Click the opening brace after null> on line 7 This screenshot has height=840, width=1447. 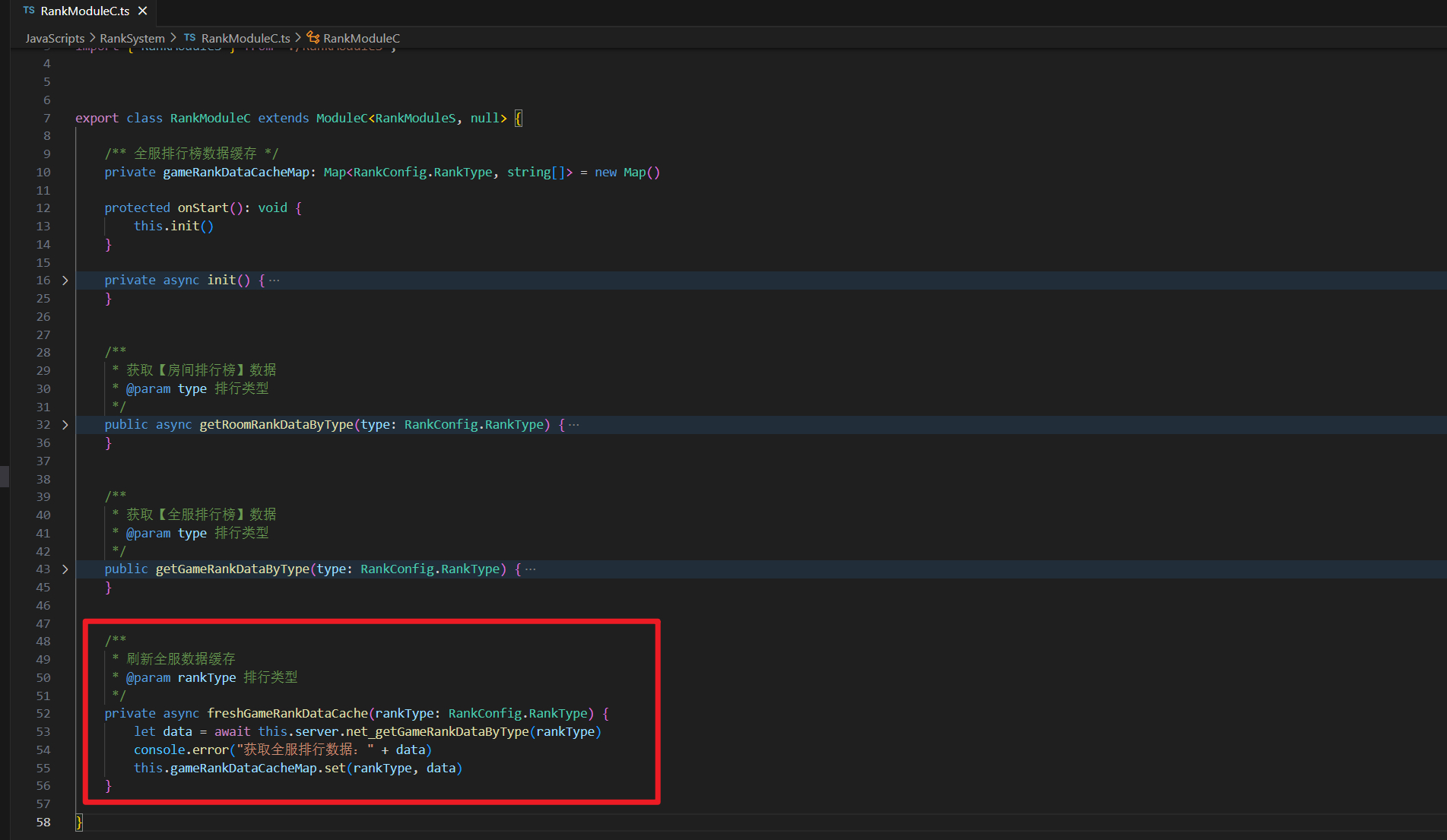coord(519,119)
